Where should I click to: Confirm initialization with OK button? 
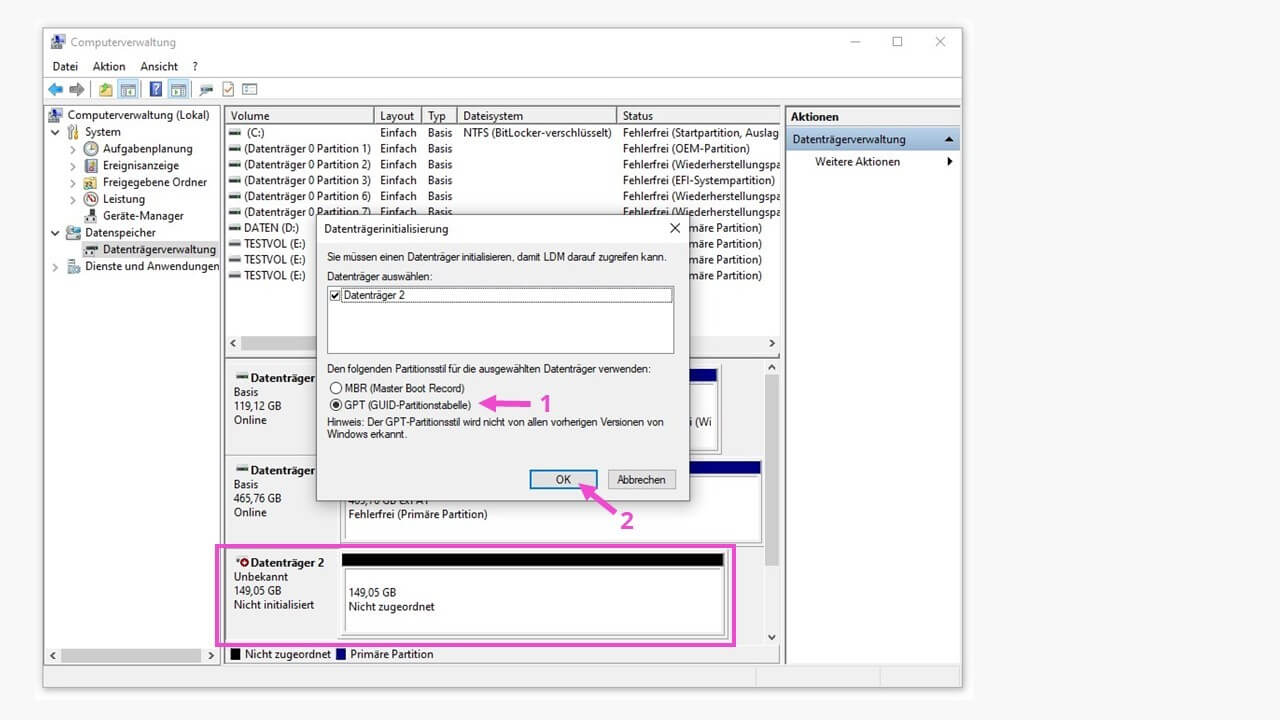pos(563,480)
